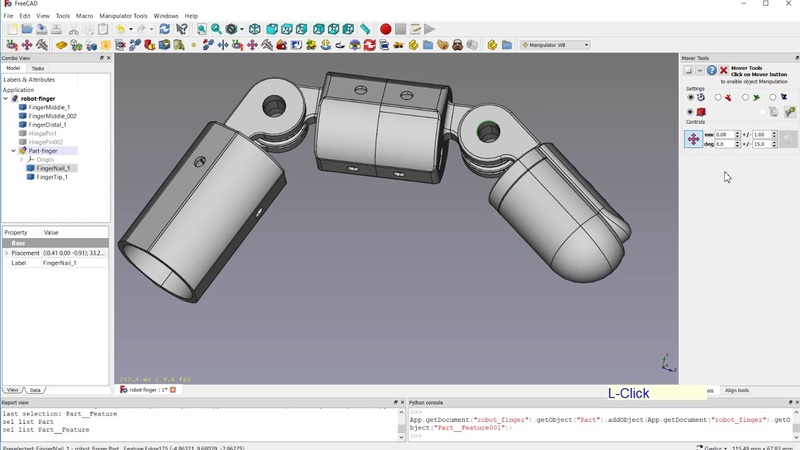
Task: Click the large Mover button in Controls
Action: pyautogui.click(x=693, y=139)
